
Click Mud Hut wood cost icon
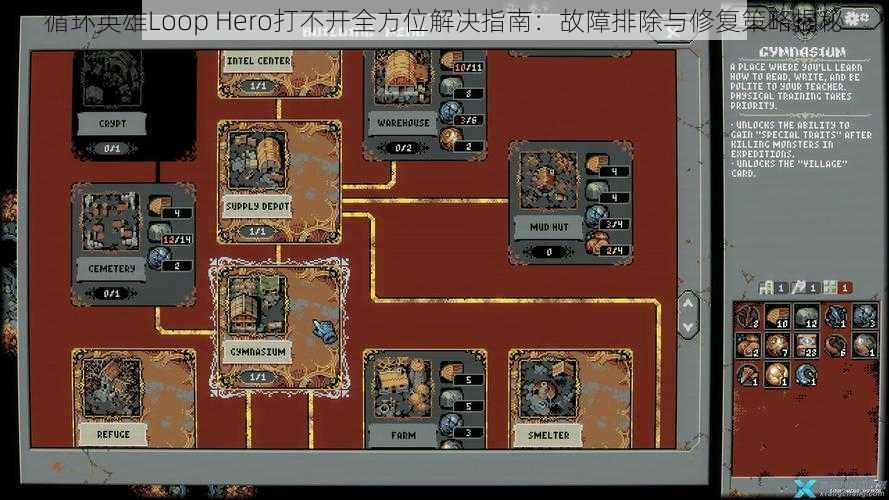click(x=596, y=165)
